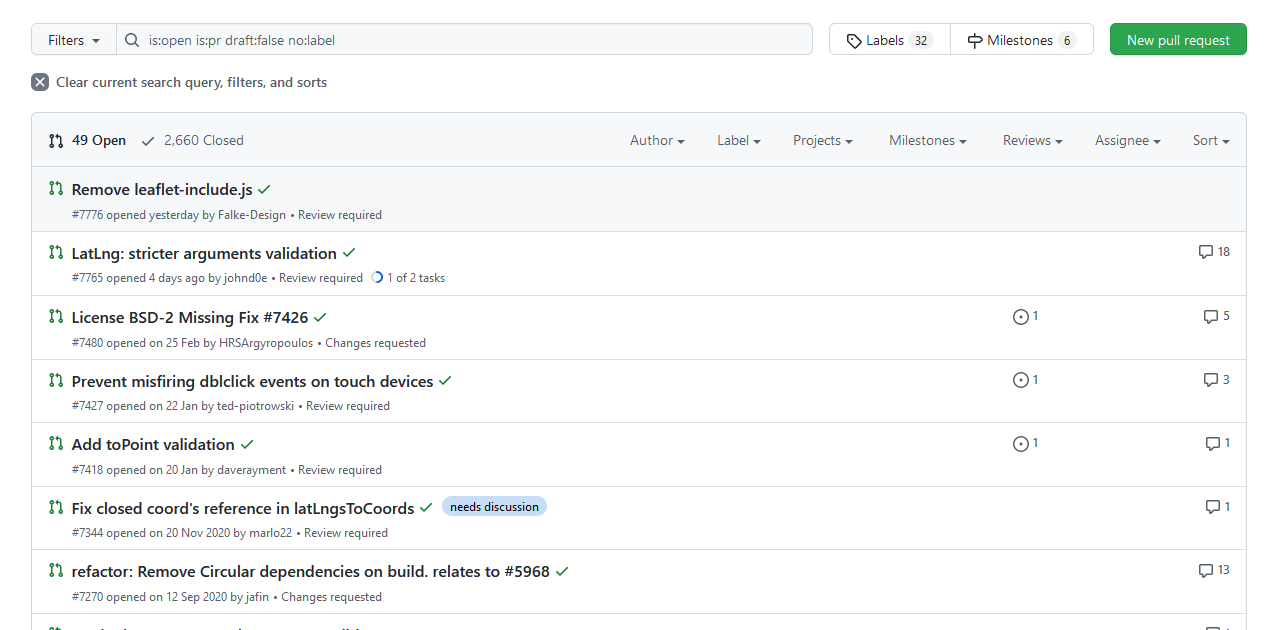The image size is (1266, 630).
Task: Open PR 'LatLng: stricter arguments validation'
Action: (204, 253)
